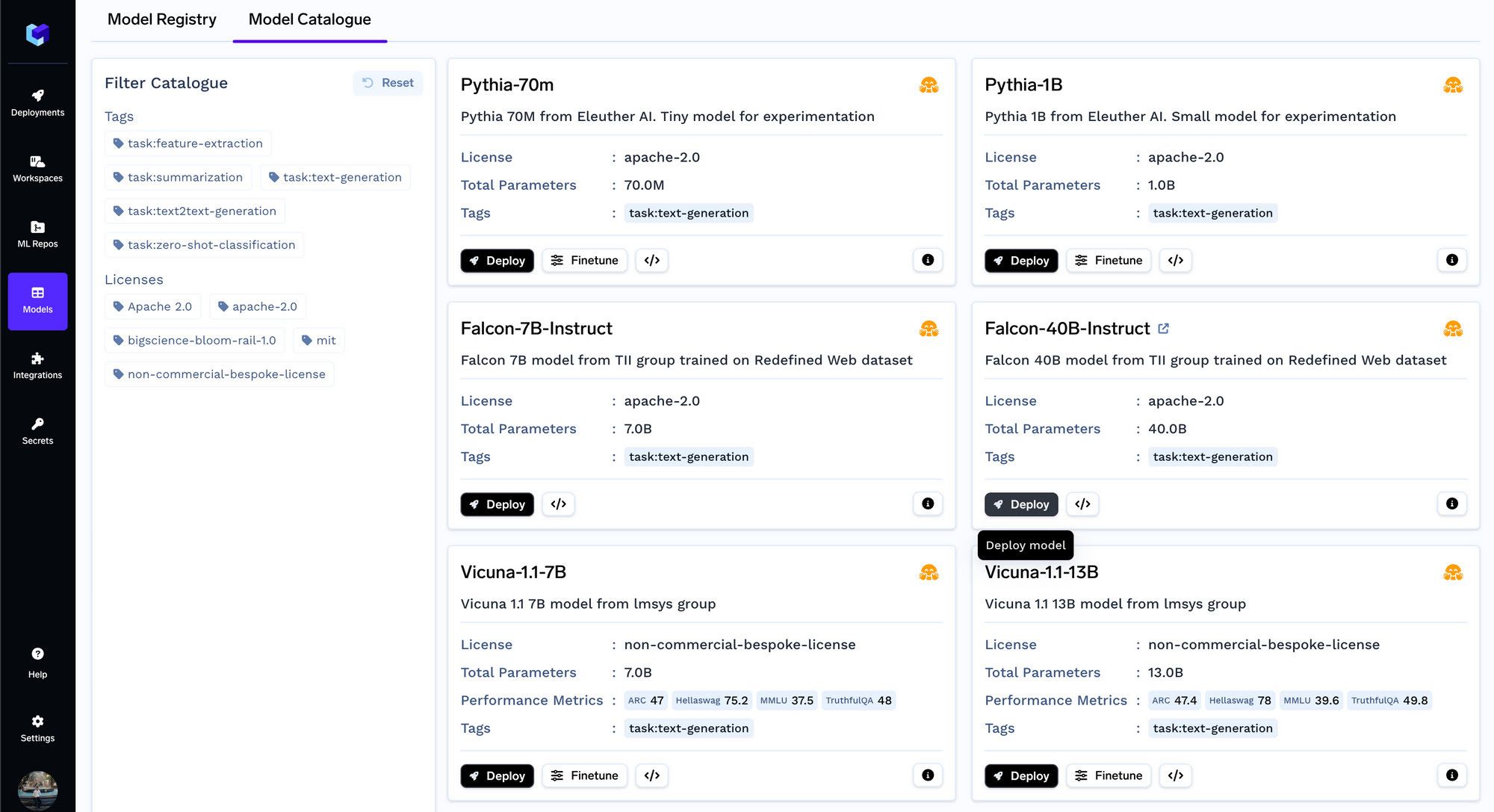Select the Model Registry tab
This screenshot has height=812, width=1494.
coord(162,19)
